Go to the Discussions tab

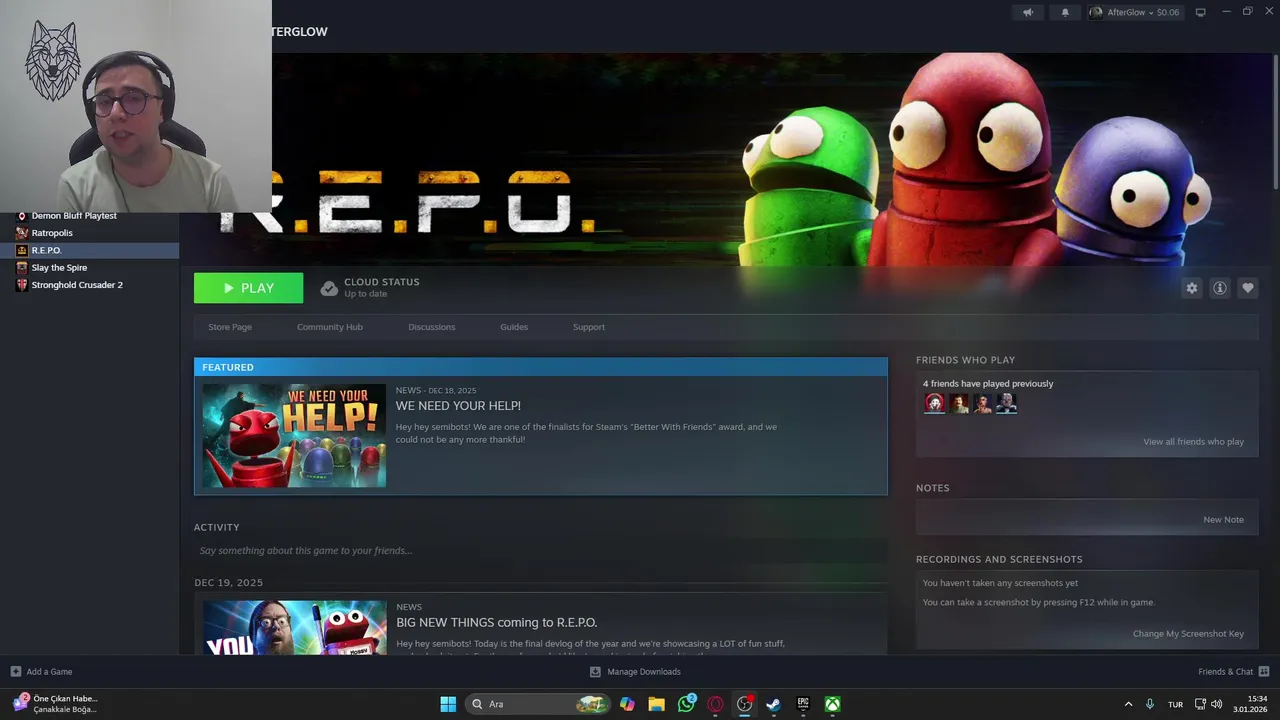(x=431, y=327)
